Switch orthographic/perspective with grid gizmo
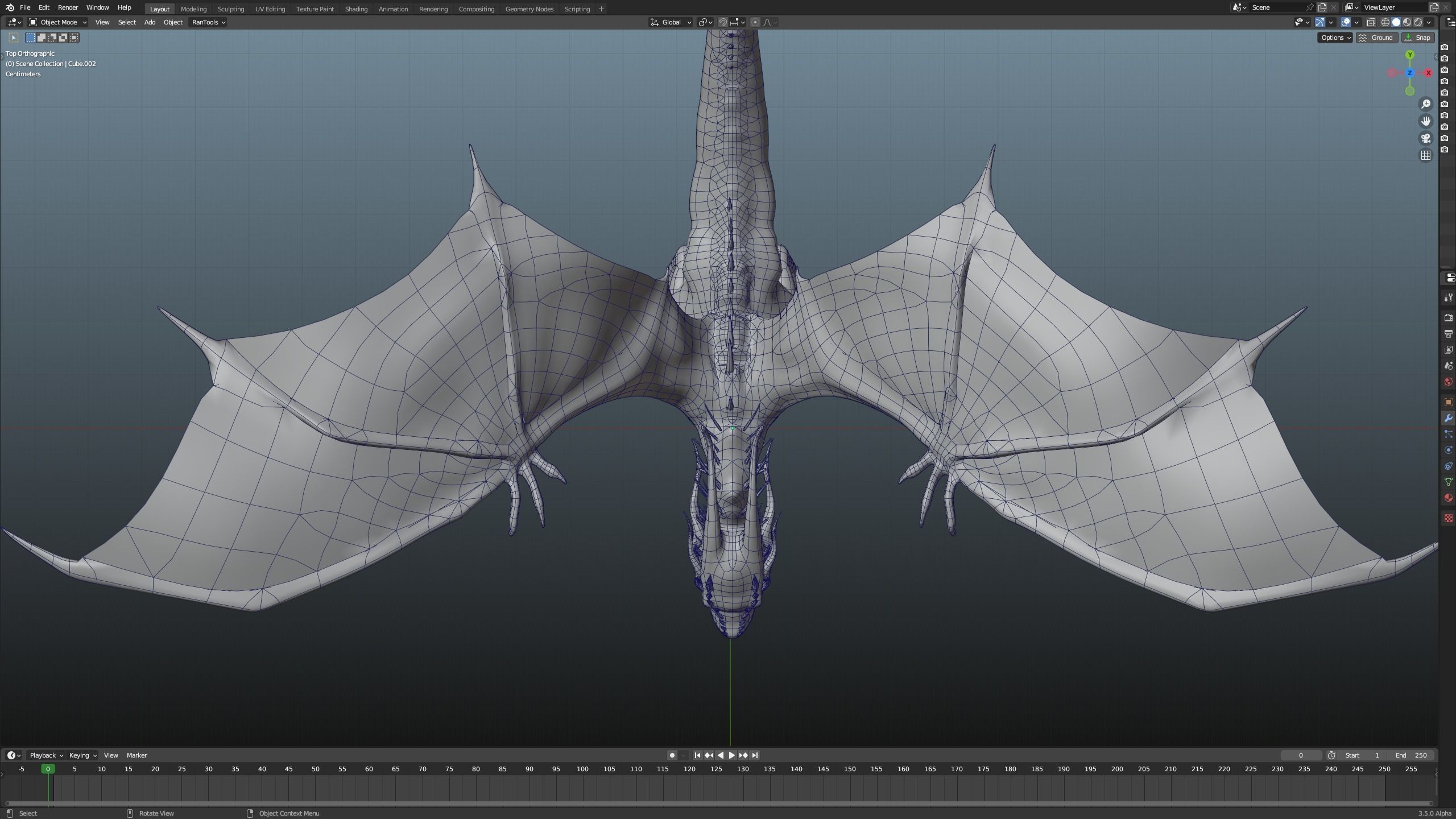The width and height of the screenshot is (1456, 819). click(1426, 155)
